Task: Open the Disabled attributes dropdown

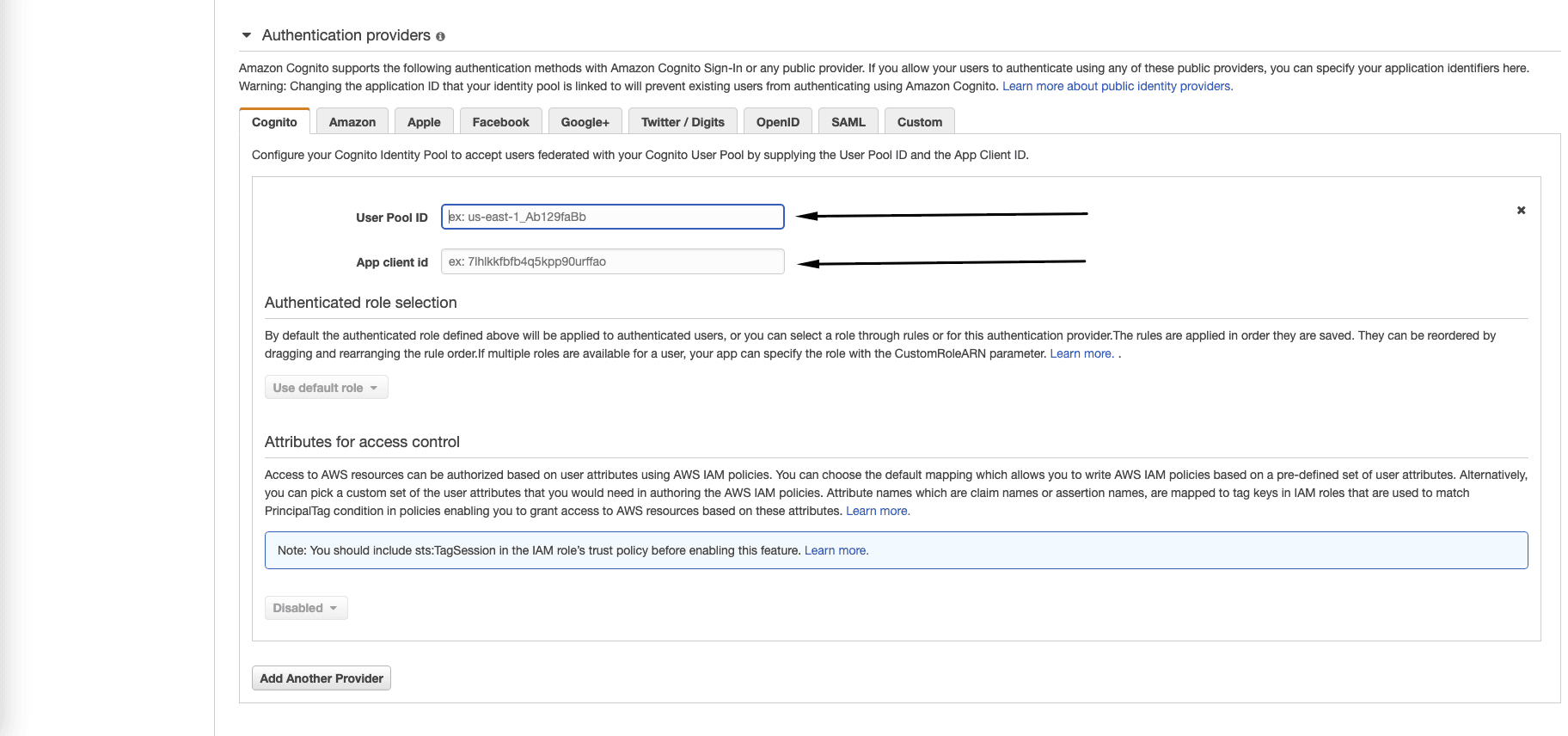Action: [306, 608]
